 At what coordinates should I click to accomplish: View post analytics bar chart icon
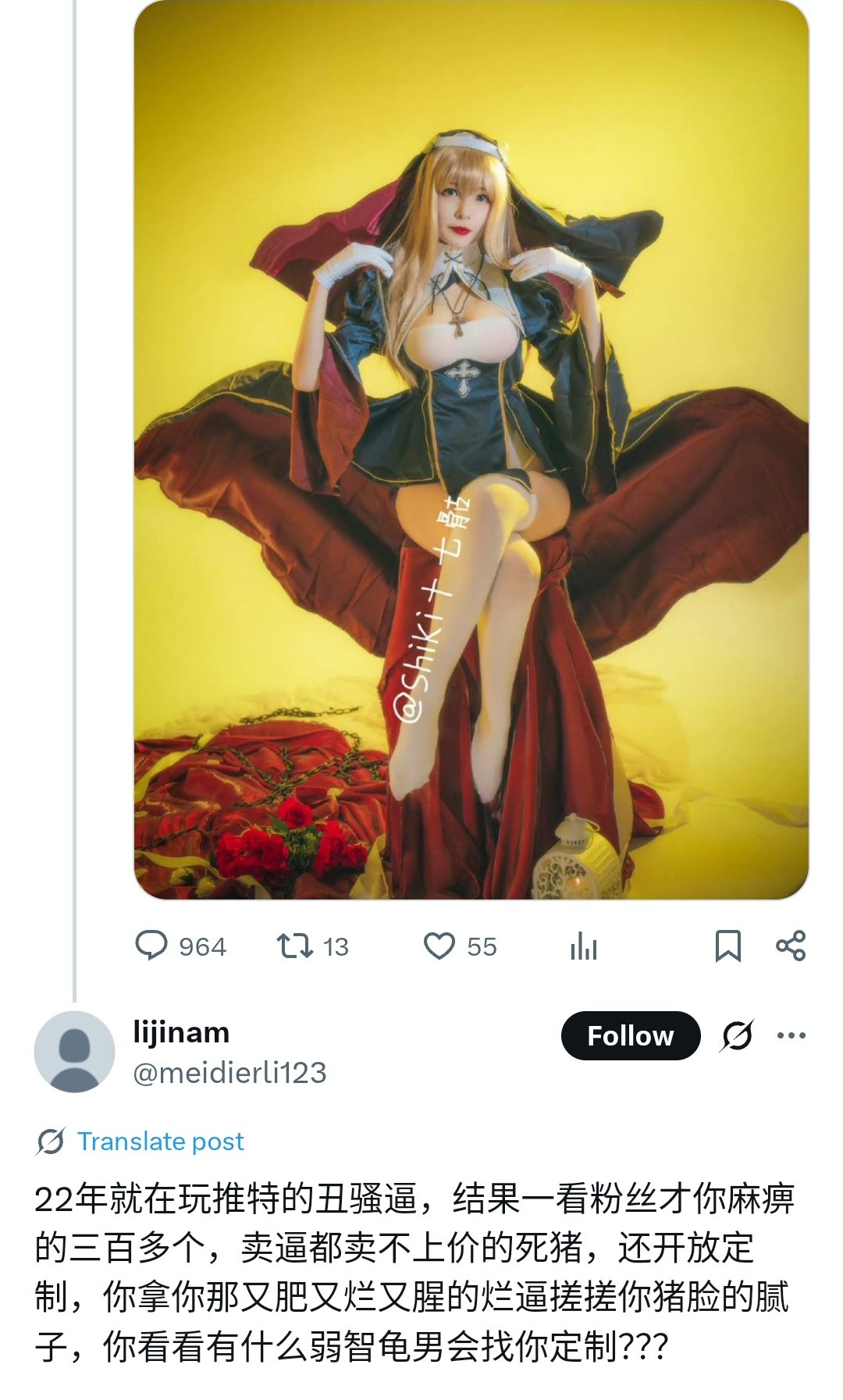[x=583, y=946]
